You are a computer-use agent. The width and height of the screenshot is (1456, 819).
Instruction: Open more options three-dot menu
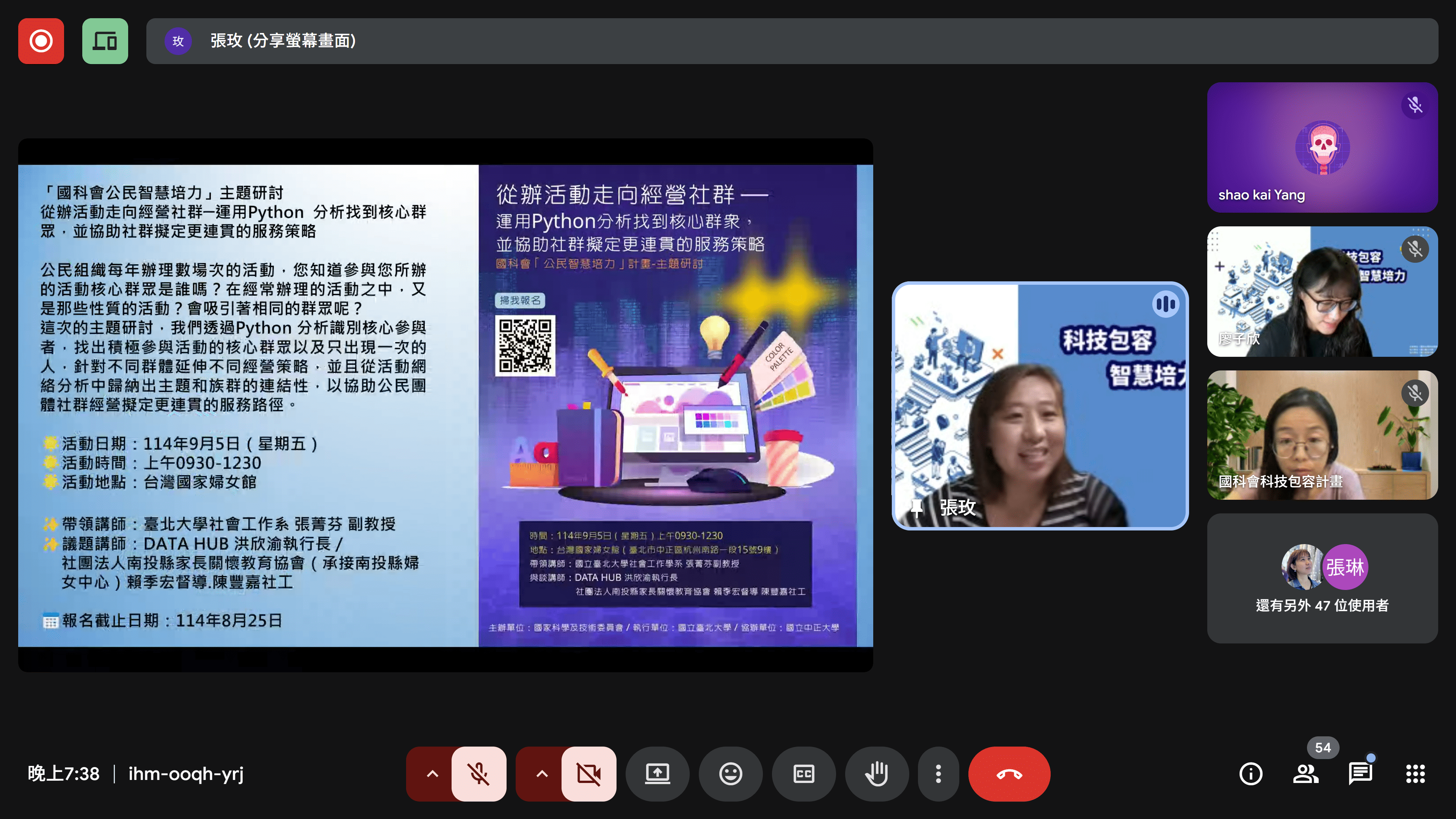[x=938, y=773]
